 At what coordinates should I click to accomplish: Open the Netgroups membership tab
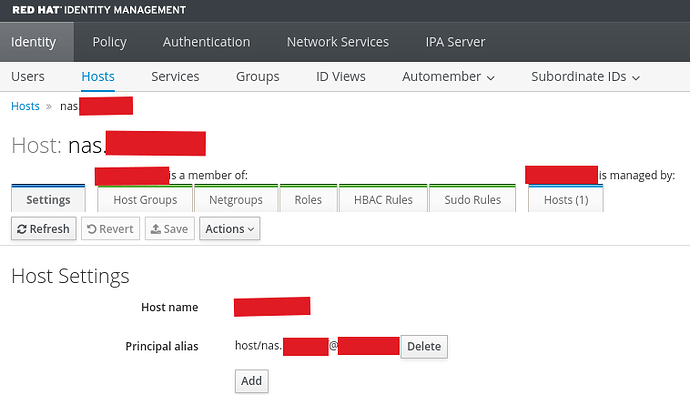tap(236, 199)
